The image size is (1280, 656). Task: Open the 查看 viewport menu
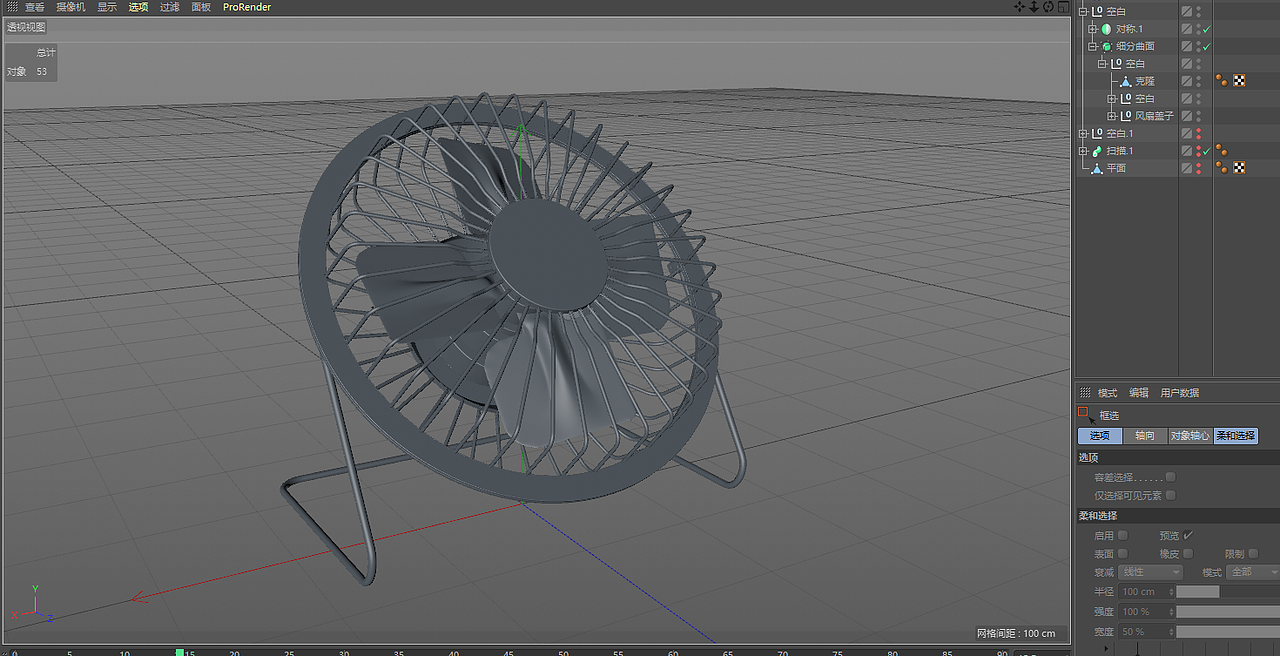35,7
